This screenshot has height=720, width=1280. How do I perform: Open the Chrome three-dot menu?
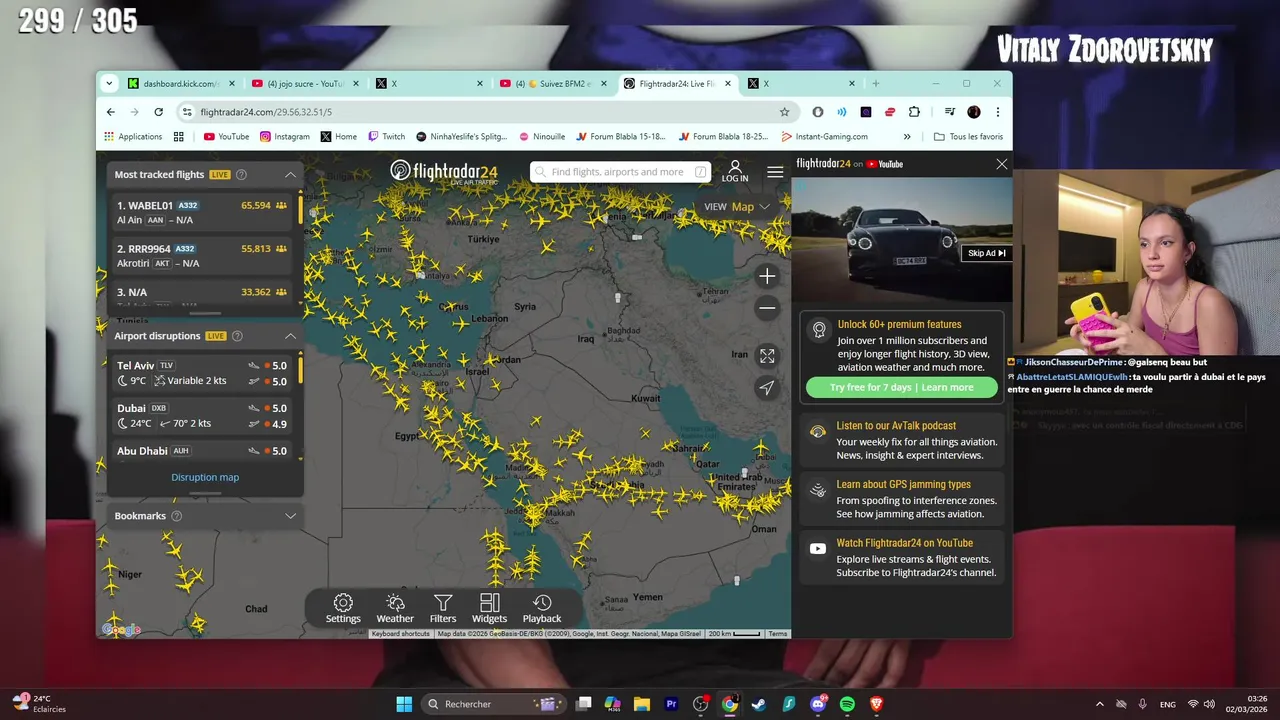[997, 112]
